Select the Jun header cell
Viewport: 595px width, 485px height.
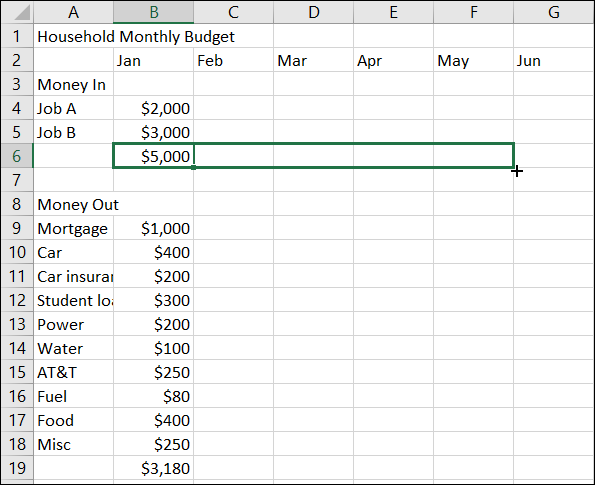tap(553, 60)
